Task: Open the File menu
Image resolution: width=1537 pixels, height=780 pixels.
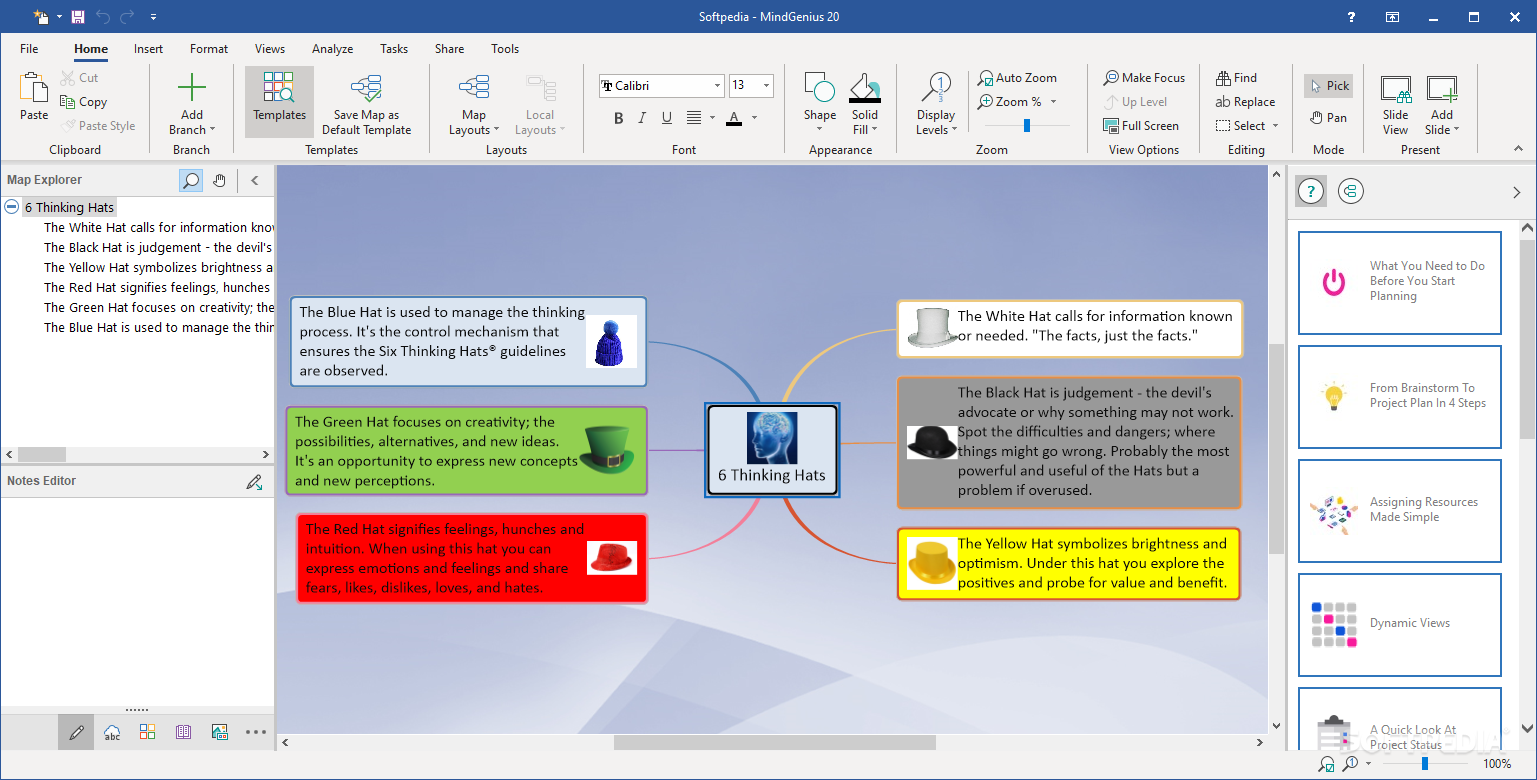Action: (x=29, y=49)
